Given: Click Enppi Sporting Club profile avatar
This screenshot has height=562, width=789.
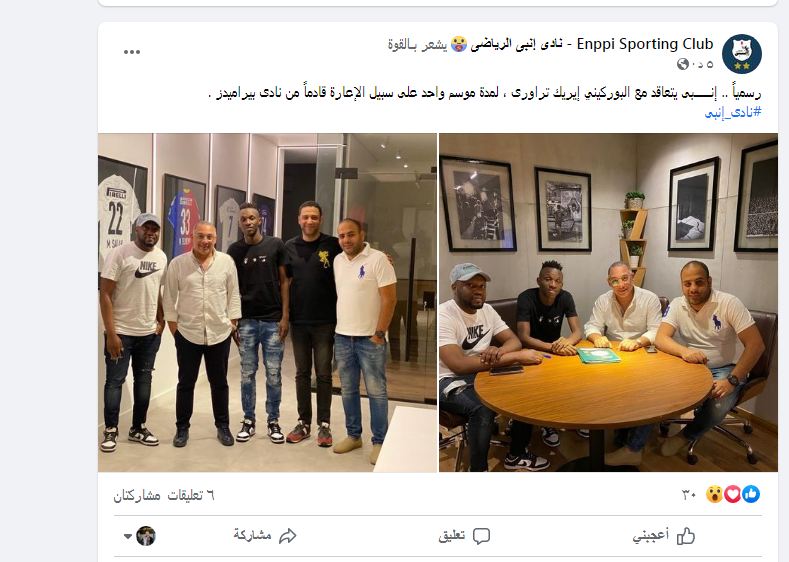Looking at the screenshot, I should [742, 54].
